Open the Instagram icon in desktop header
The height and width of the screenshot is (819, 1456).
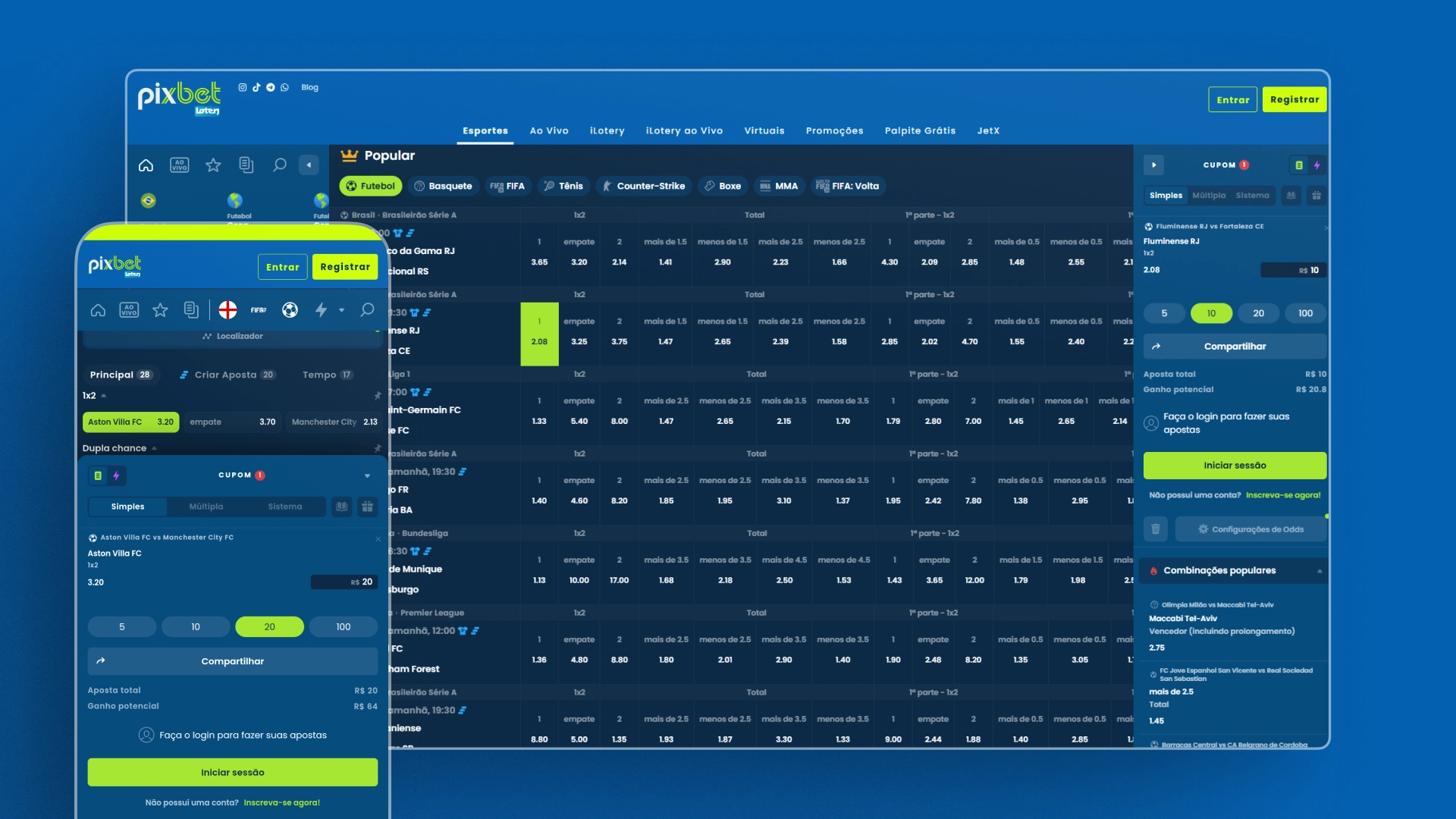(243, 87)
